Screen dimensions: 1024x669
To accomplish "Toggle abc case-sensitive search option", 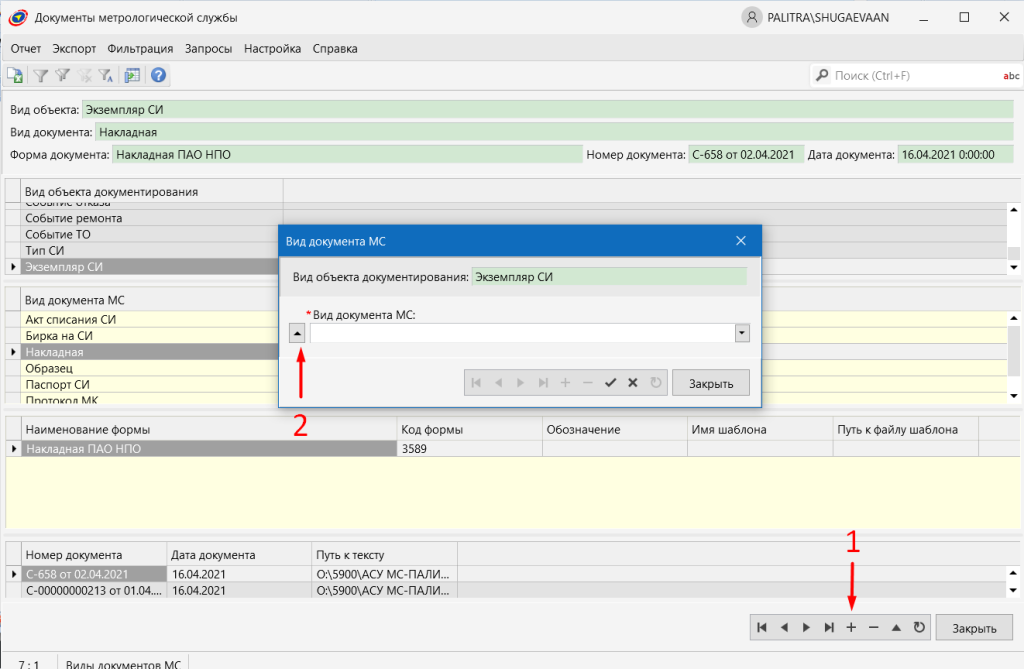I will coord(1011,76).
